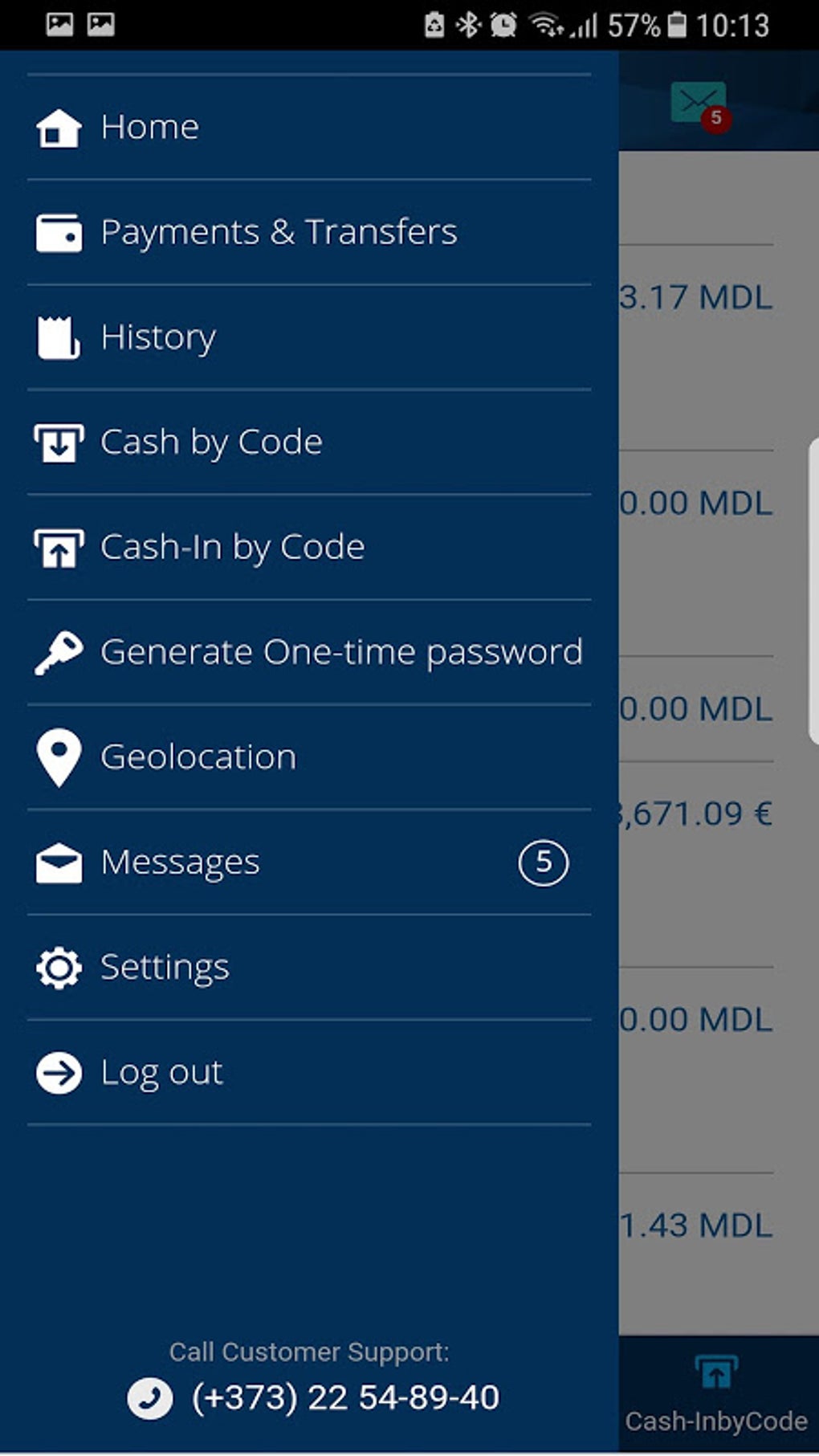Tap the unread messages count badge
This screenshot has width=819, height=1456.
[x=544, y=863]
